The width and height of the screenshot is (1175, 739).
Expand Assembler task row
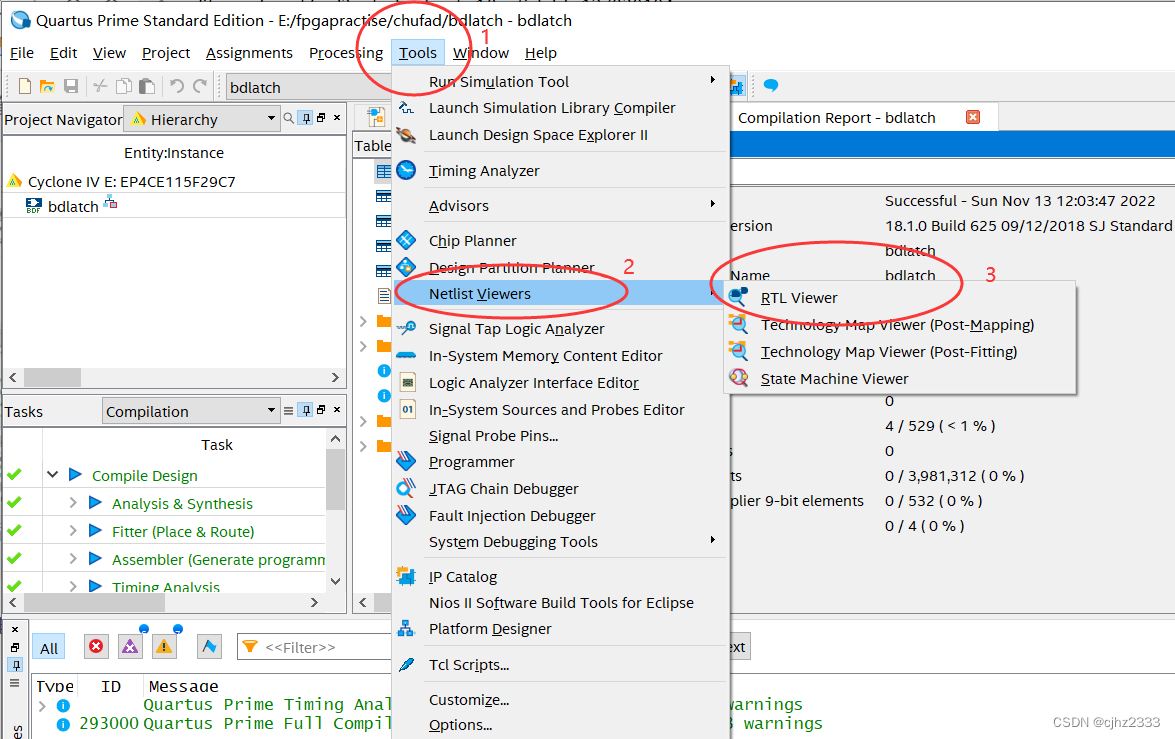(73, 558)
